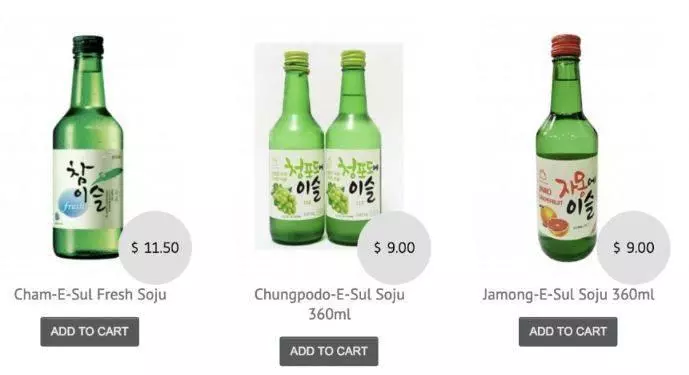689x375 pixels.
Task: Click the green grape illustration on left bottle
Action: [284, 200]
